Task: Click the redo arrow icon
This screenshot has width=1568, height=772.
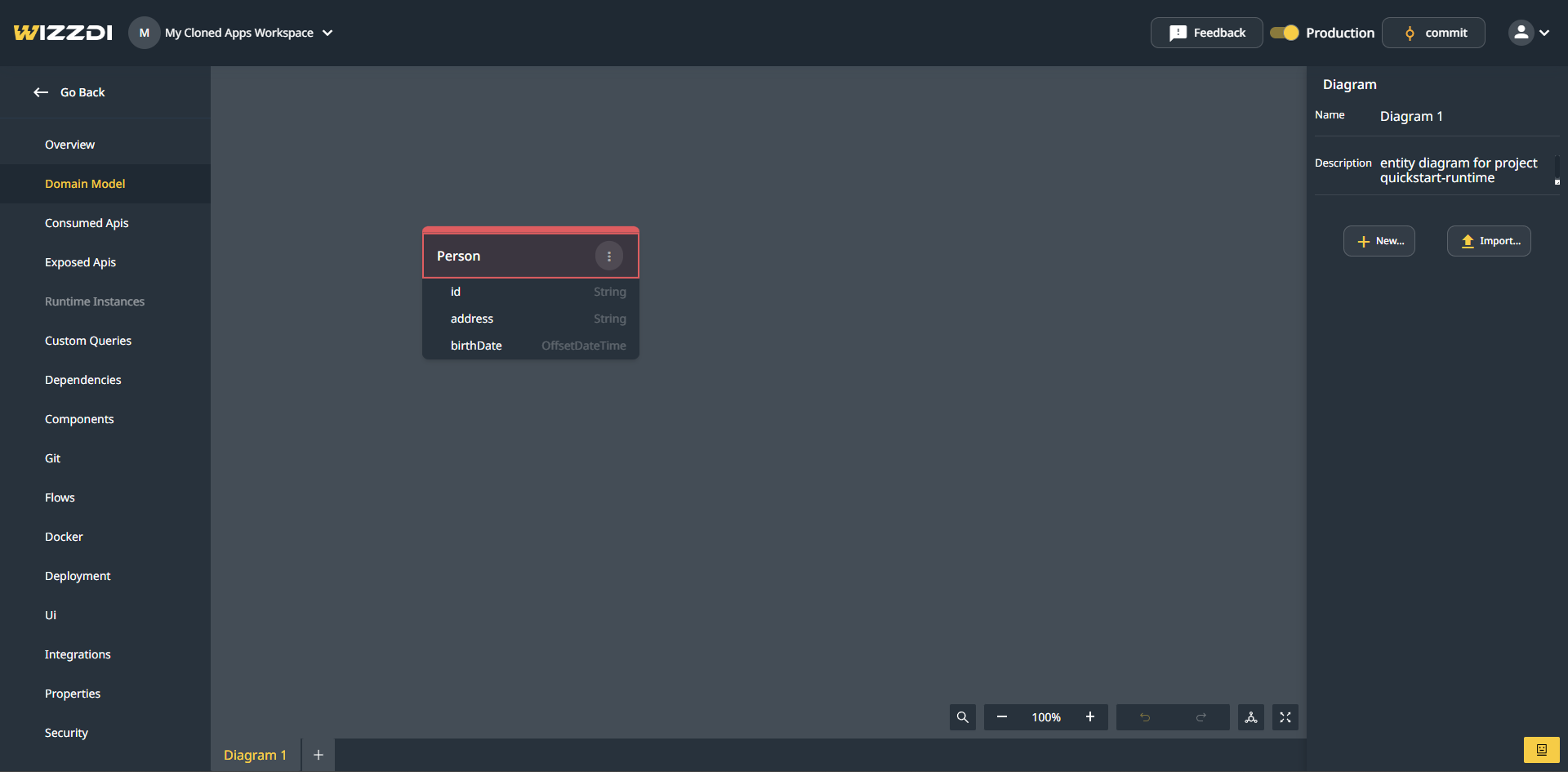Action: point(1201,717)
